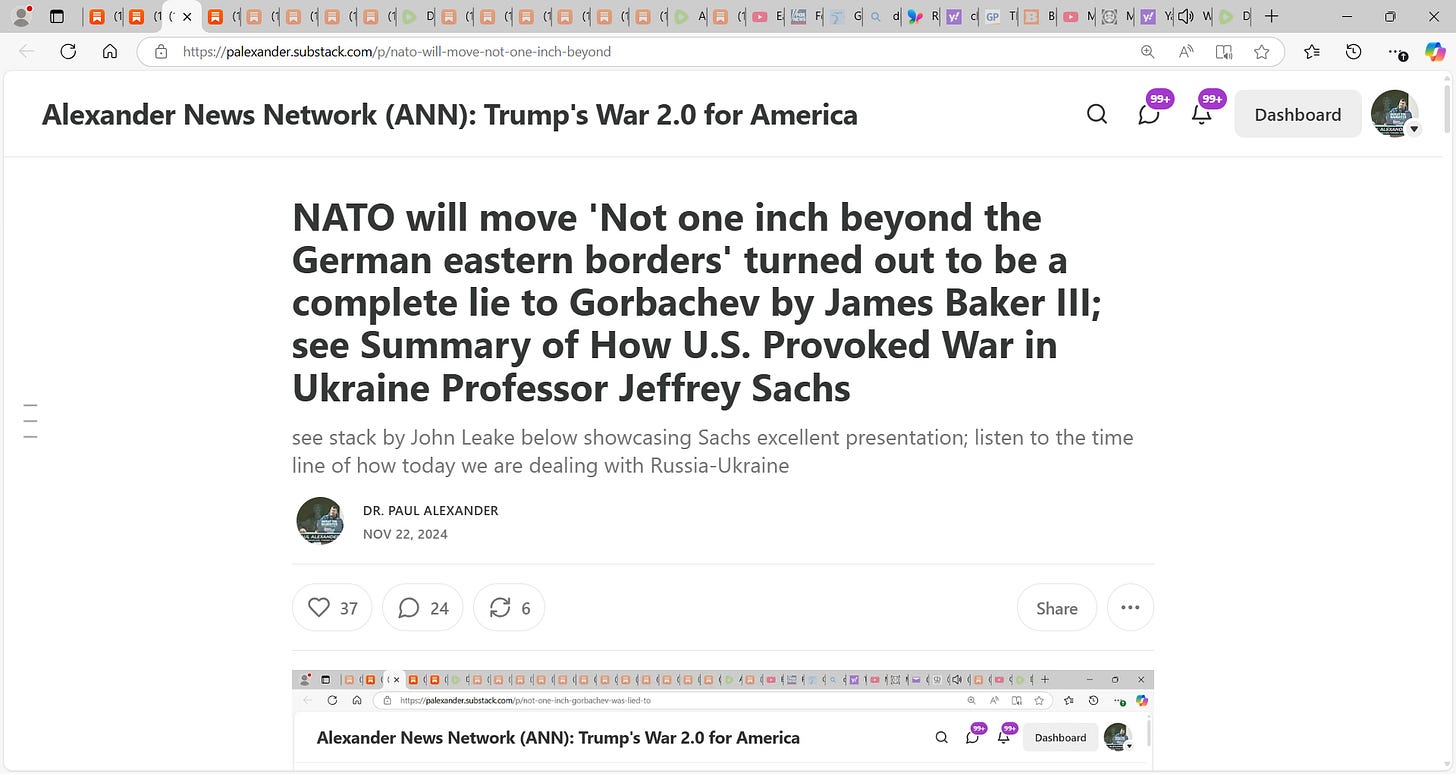The height and width of the screenshot is (774, 1456).
Task: Go to the browser home page
Action: click(110, 51)
